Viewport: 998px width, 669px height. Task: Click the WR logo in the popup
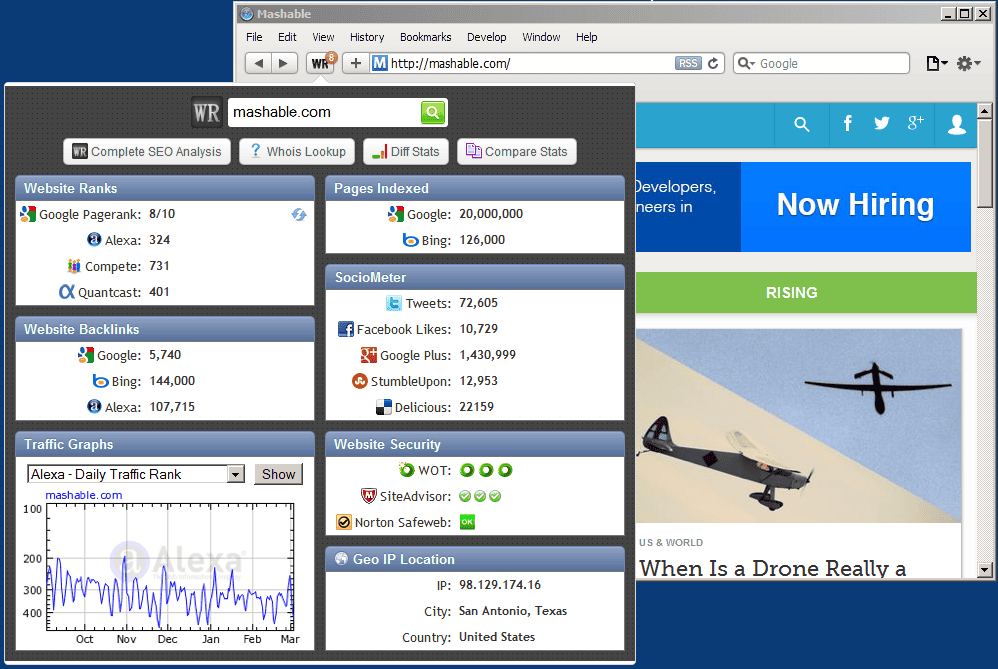[207, 113]
